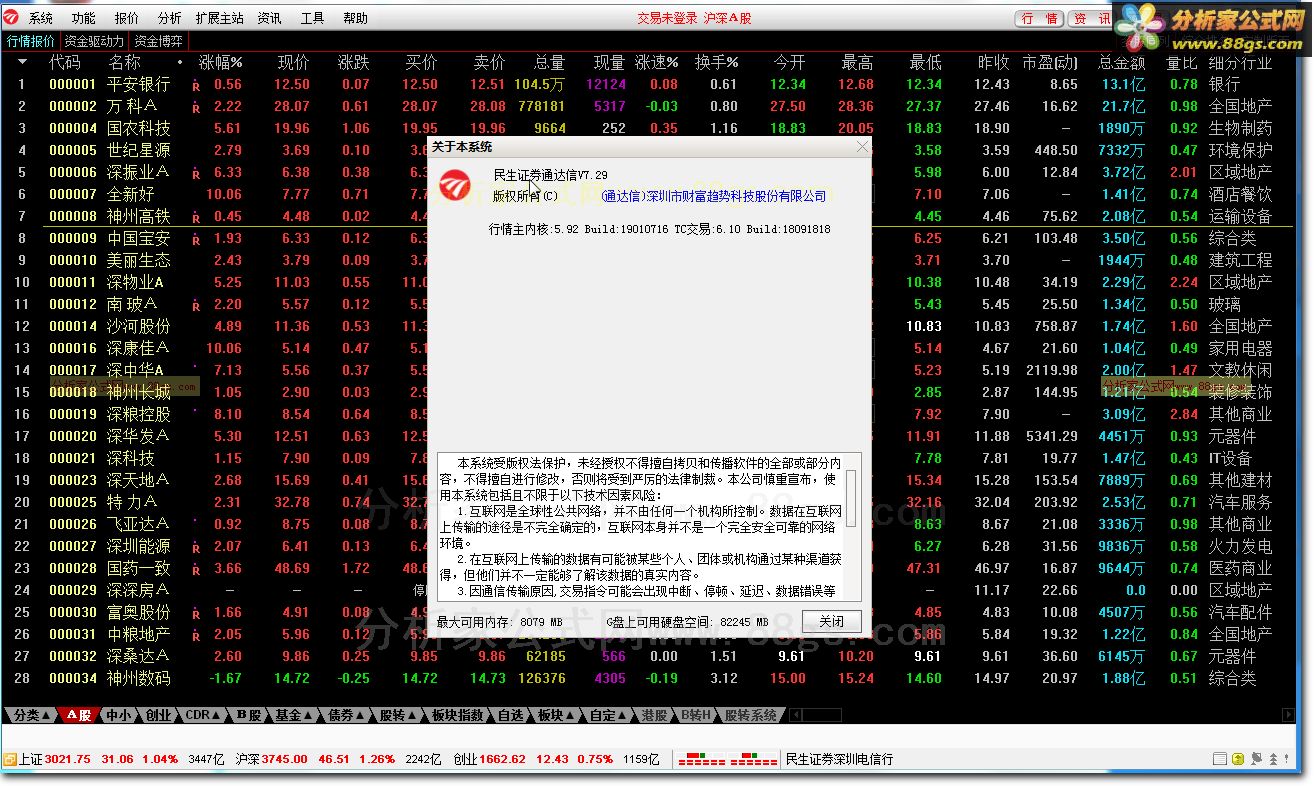Click 创业 index value 1662.62 in status bar
1314x786 pixels.
[502, 760]
